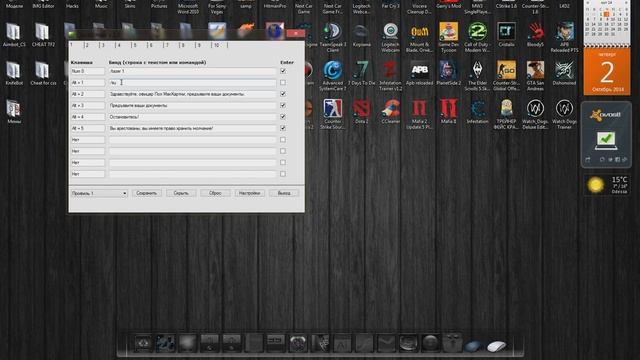Image resolution: width=640 pixels, height=360 pixels.
Task: Open the Настройки settings button
Action: point(249,193)
